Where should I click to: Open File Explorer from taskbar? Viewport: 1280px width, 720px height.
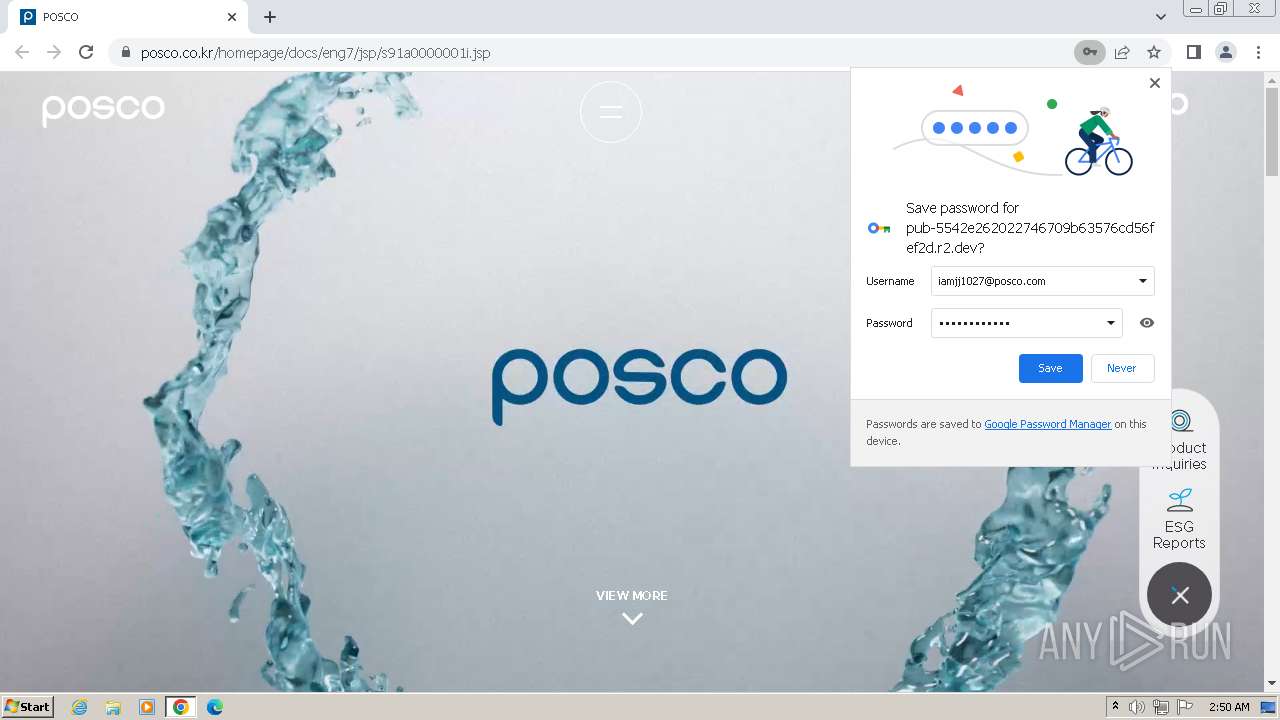point(113,707)
